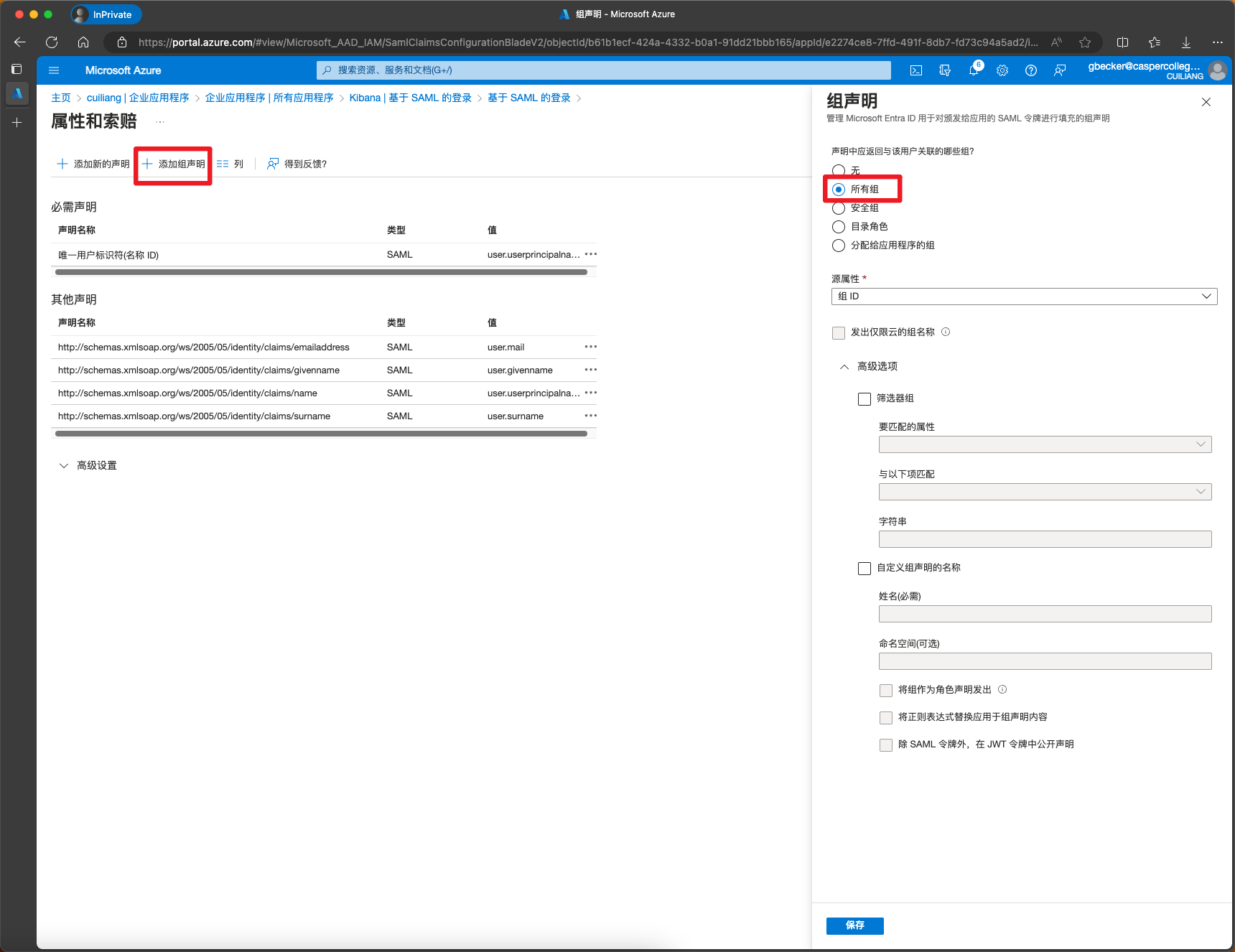Open more options for 唯一用户标识符 claim
1235x952 pixels.
click(x=590, y=254)
